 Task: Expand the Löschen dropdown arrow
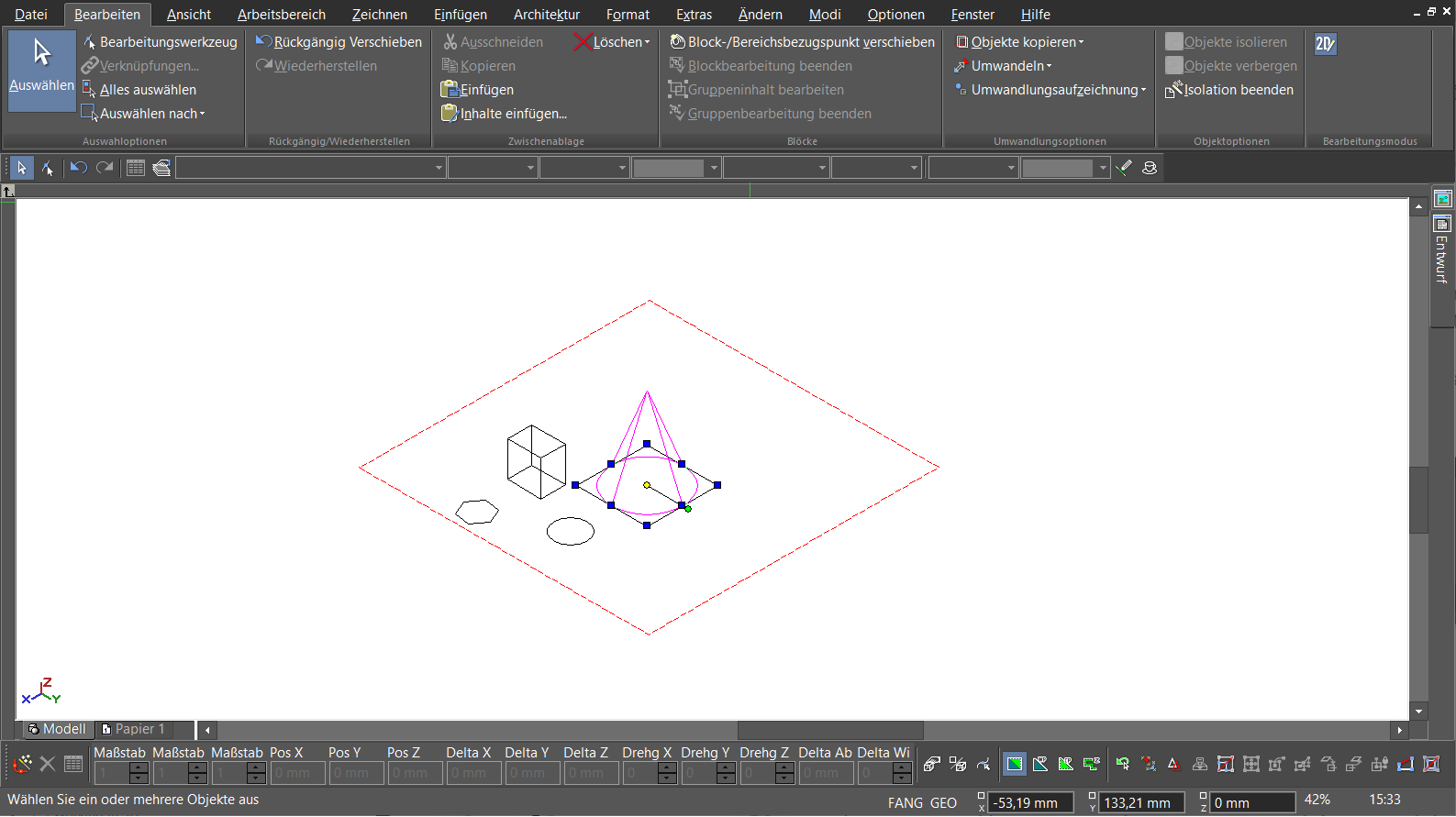(647, 42)
